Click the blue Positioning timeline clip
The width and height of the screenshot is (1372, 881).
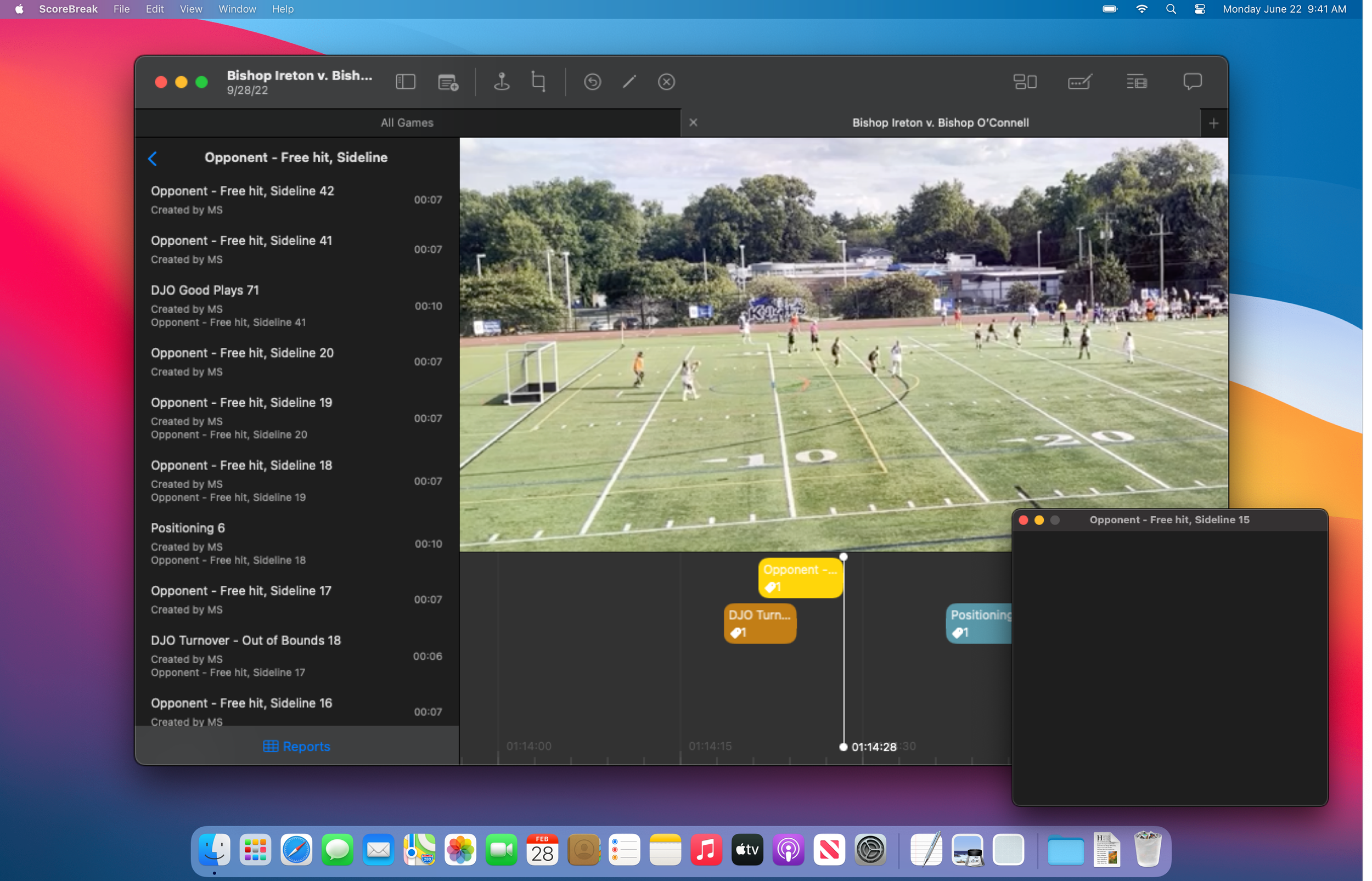(979, 623)
